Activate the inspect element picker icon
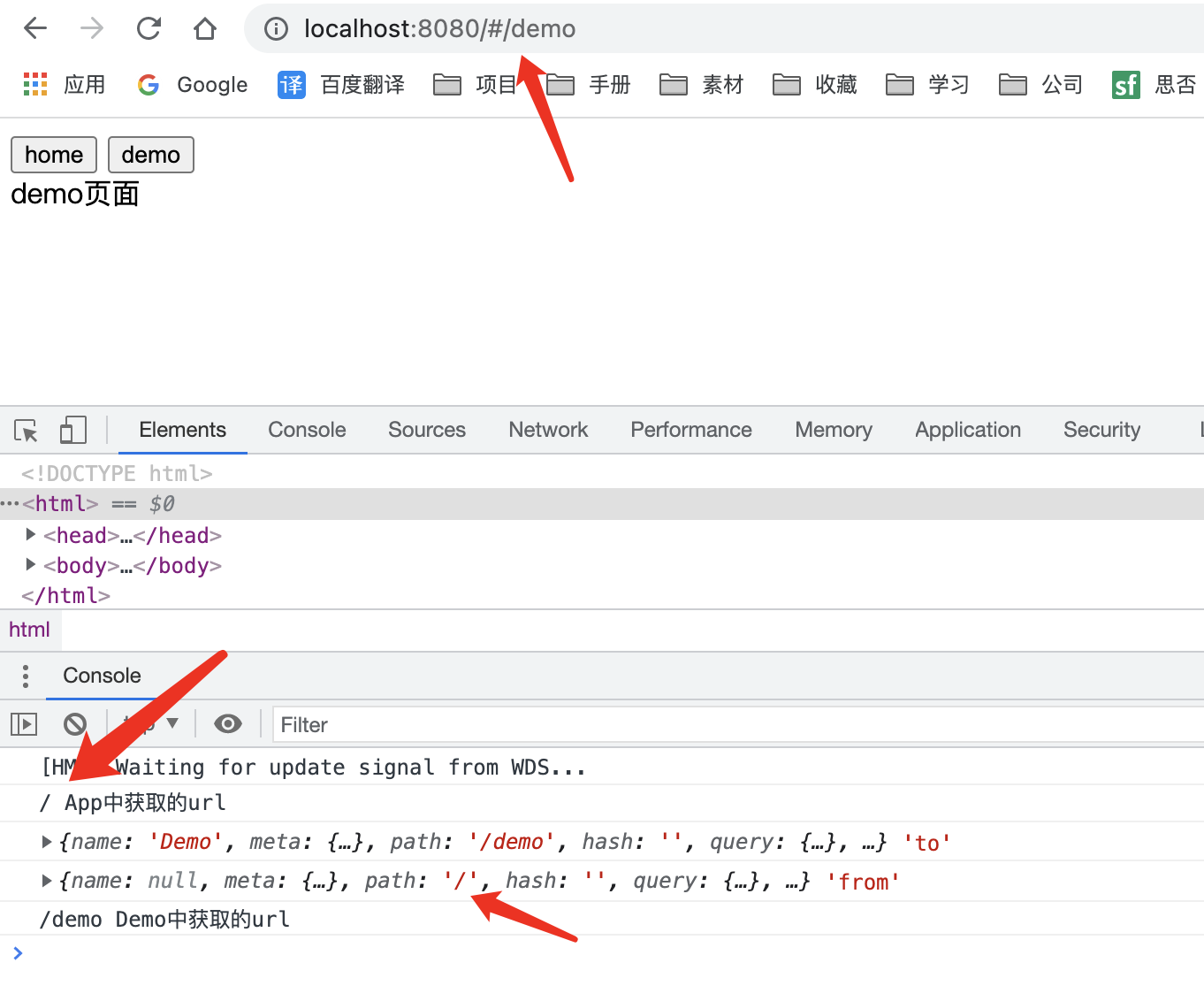The height and width of the screenshot is (1001, 1204). pyautogui.click(x=27, y=431)
